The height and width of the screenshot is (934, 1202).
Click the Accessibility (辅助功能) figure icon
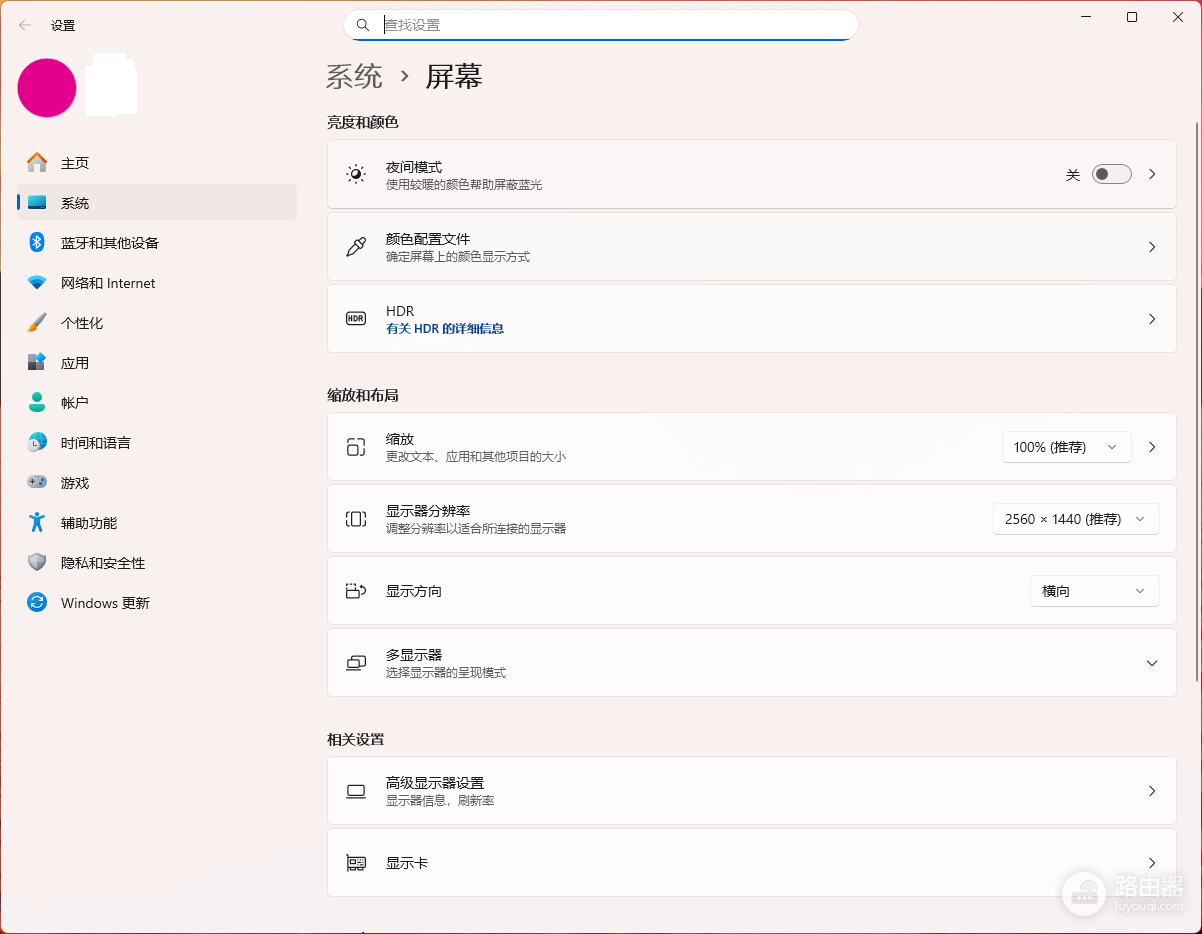click(37, 522)
